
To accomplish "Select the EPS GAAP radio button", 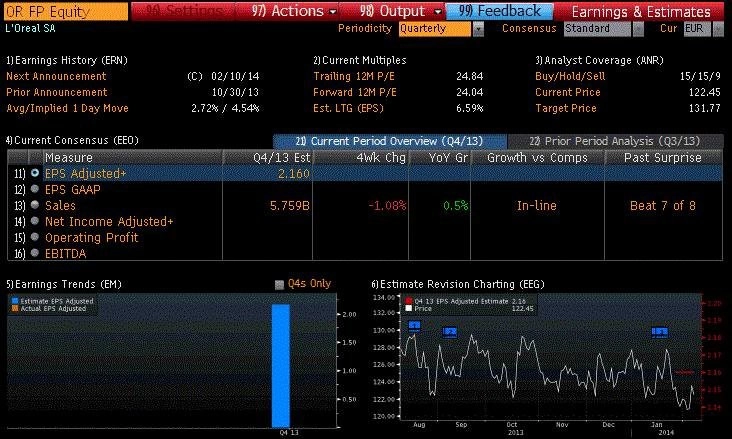I will point(35,189).
